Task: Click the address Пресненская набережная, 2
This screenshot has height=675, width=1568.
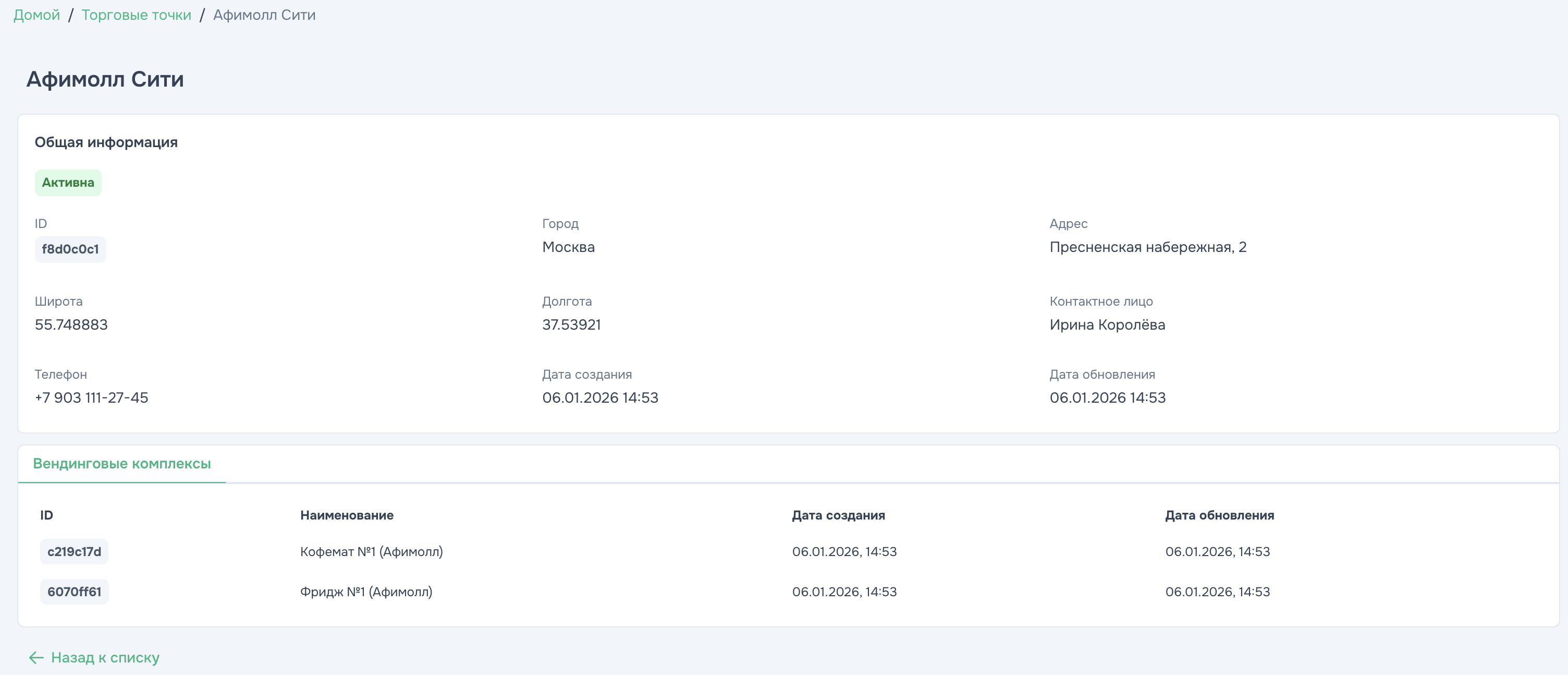Action: (x=1147, y=247)
